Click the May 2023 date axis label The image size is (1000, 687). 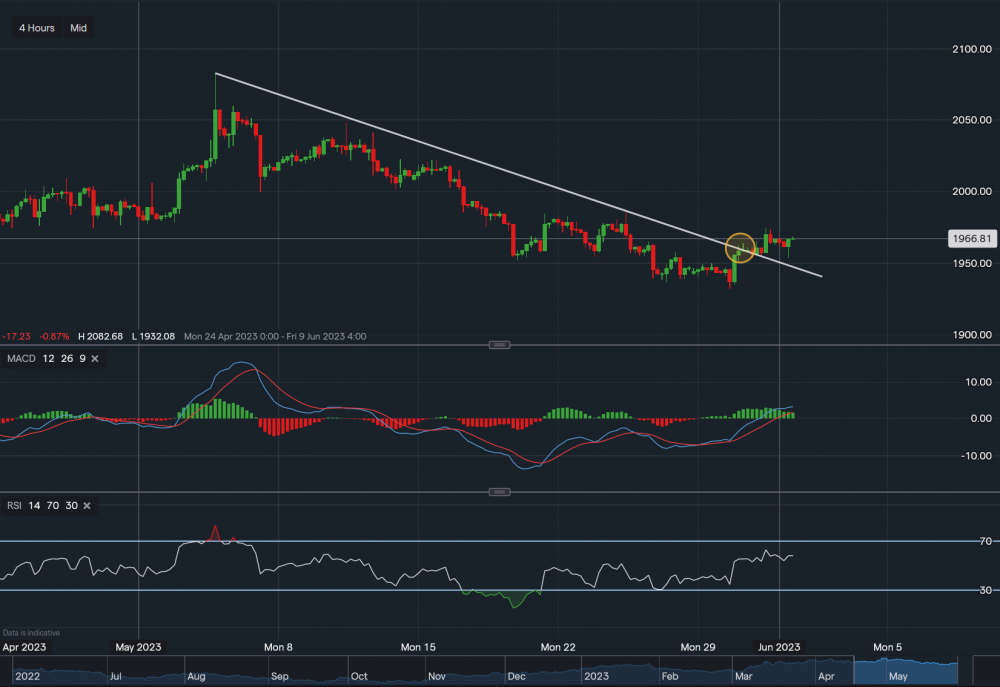coord(138,647)
